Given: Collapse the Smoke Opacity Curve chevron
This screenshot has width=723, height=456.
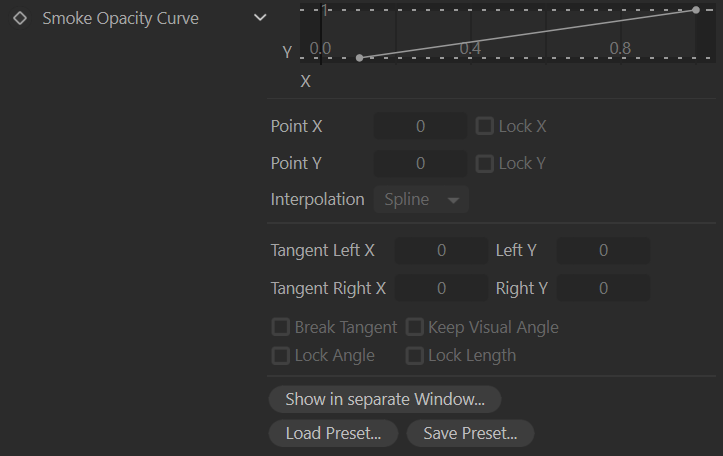Looking at the screenshot, I should (260, 18).
